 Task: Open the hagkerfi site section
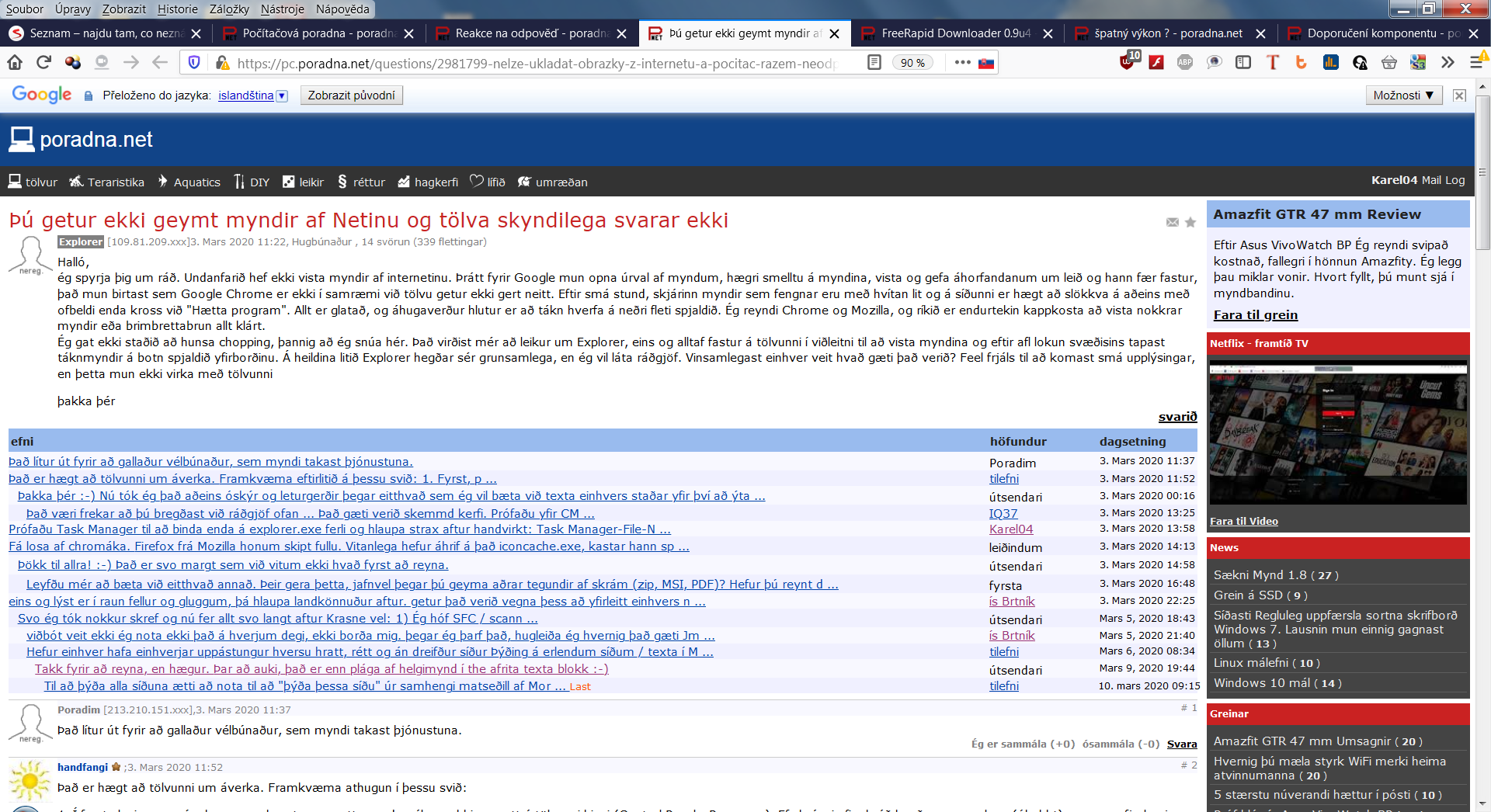tap(428, 182)
